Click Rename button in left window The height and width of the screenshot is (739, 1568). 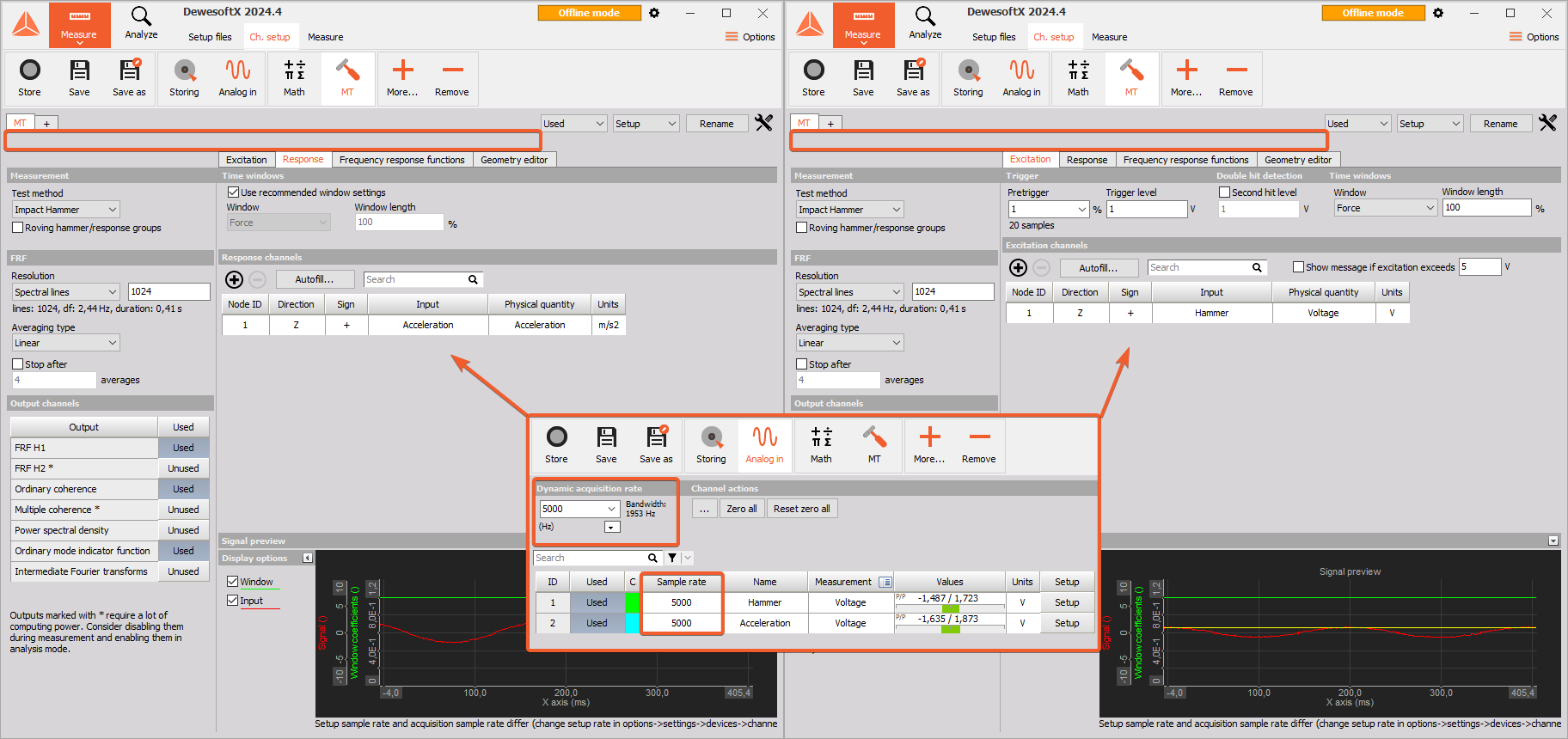pyautogui.click(x=717, y=124)
